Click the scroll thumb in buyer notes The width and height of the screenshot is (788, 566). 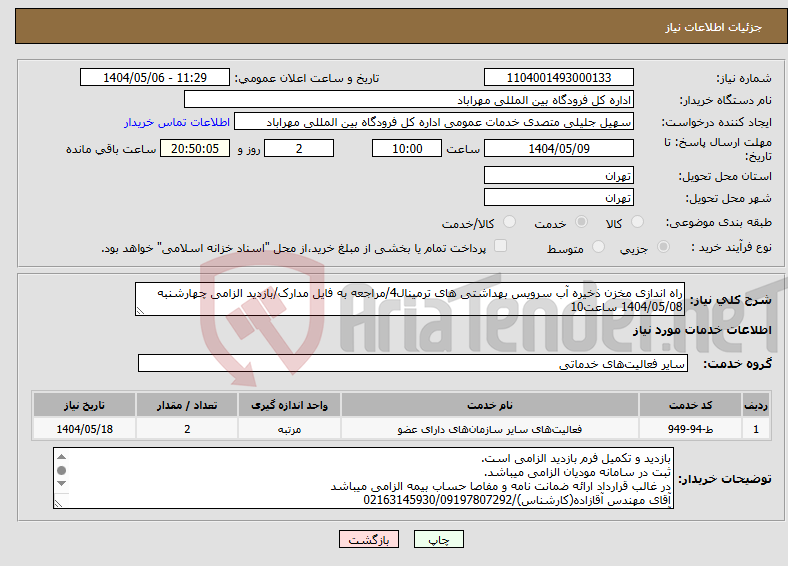tap(61, 470)
